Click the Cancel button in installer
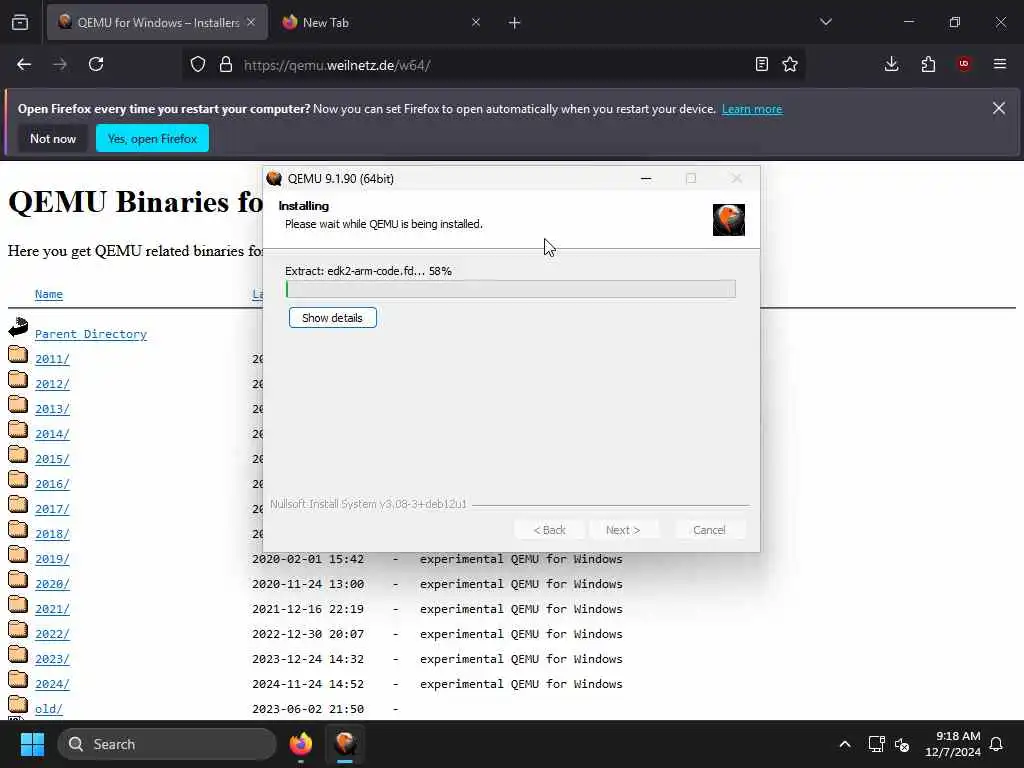The height and width of the screenshot is (768, 1024). point(709,530)
